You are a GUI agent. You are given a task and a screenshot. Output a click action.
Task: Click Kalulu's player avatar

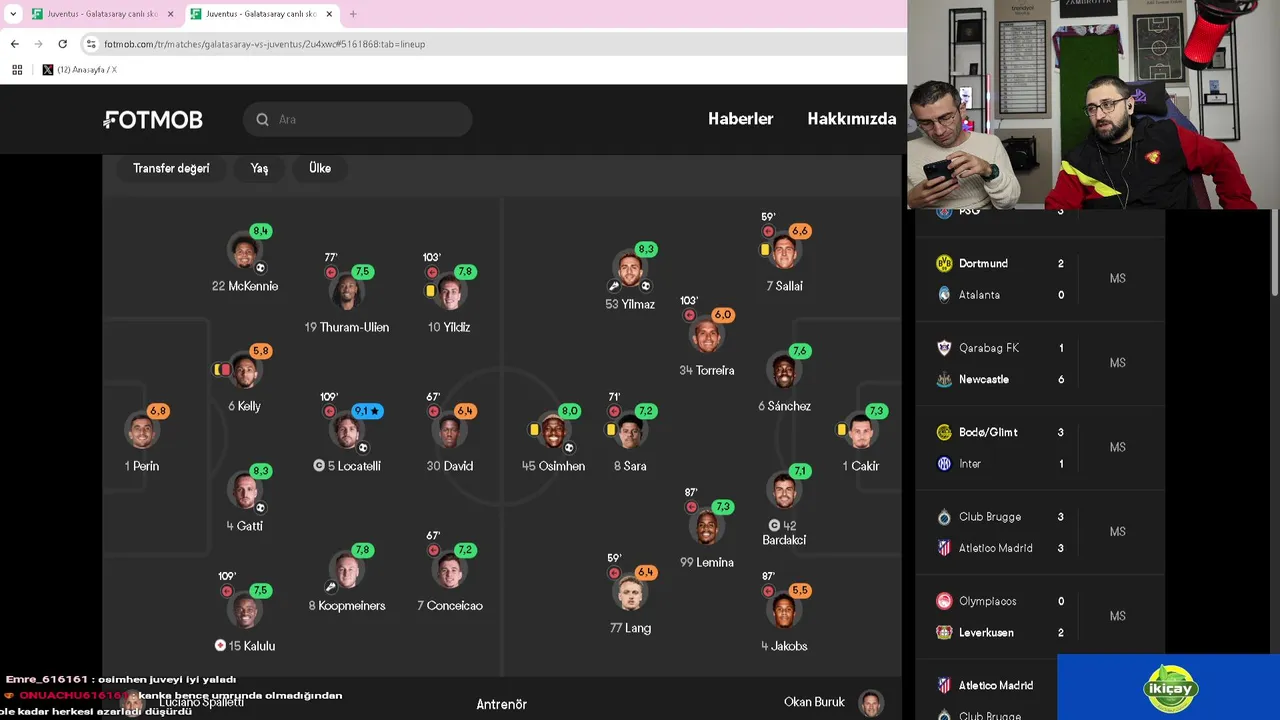(245, 611)
